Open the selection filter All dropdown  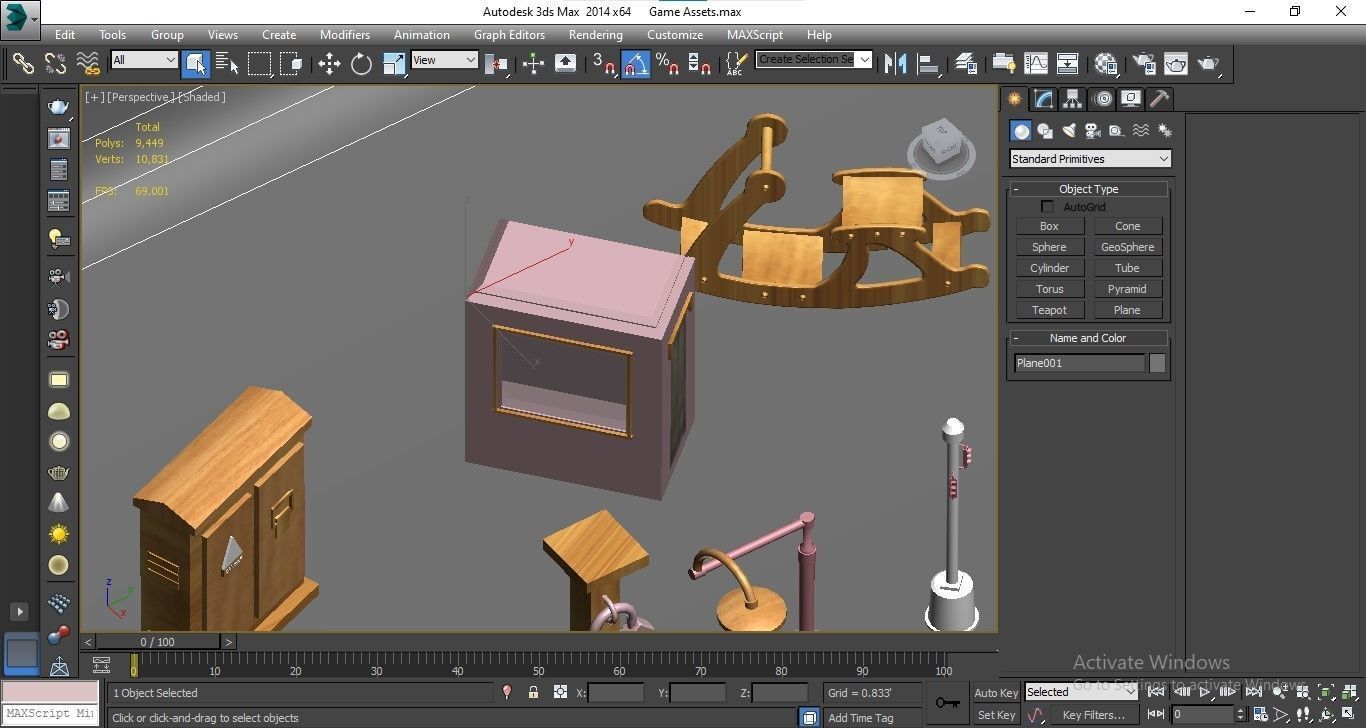click(x=144, y=60)
